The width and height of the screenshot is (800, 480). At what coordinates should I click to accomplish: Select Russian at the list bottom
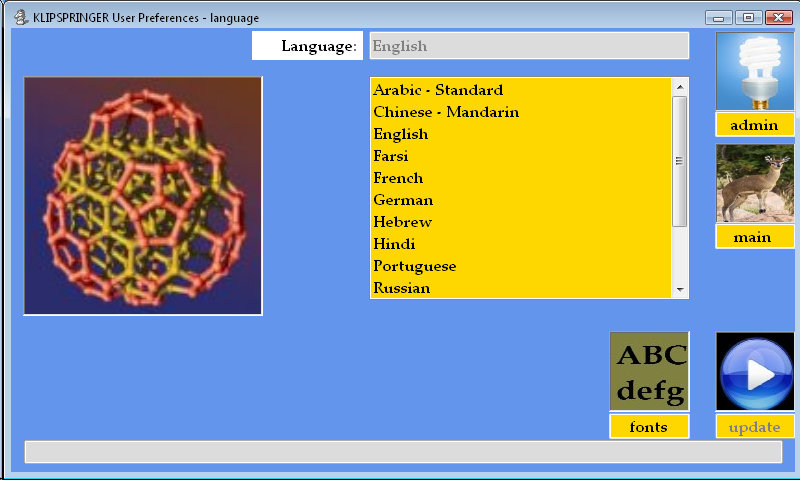402,288
